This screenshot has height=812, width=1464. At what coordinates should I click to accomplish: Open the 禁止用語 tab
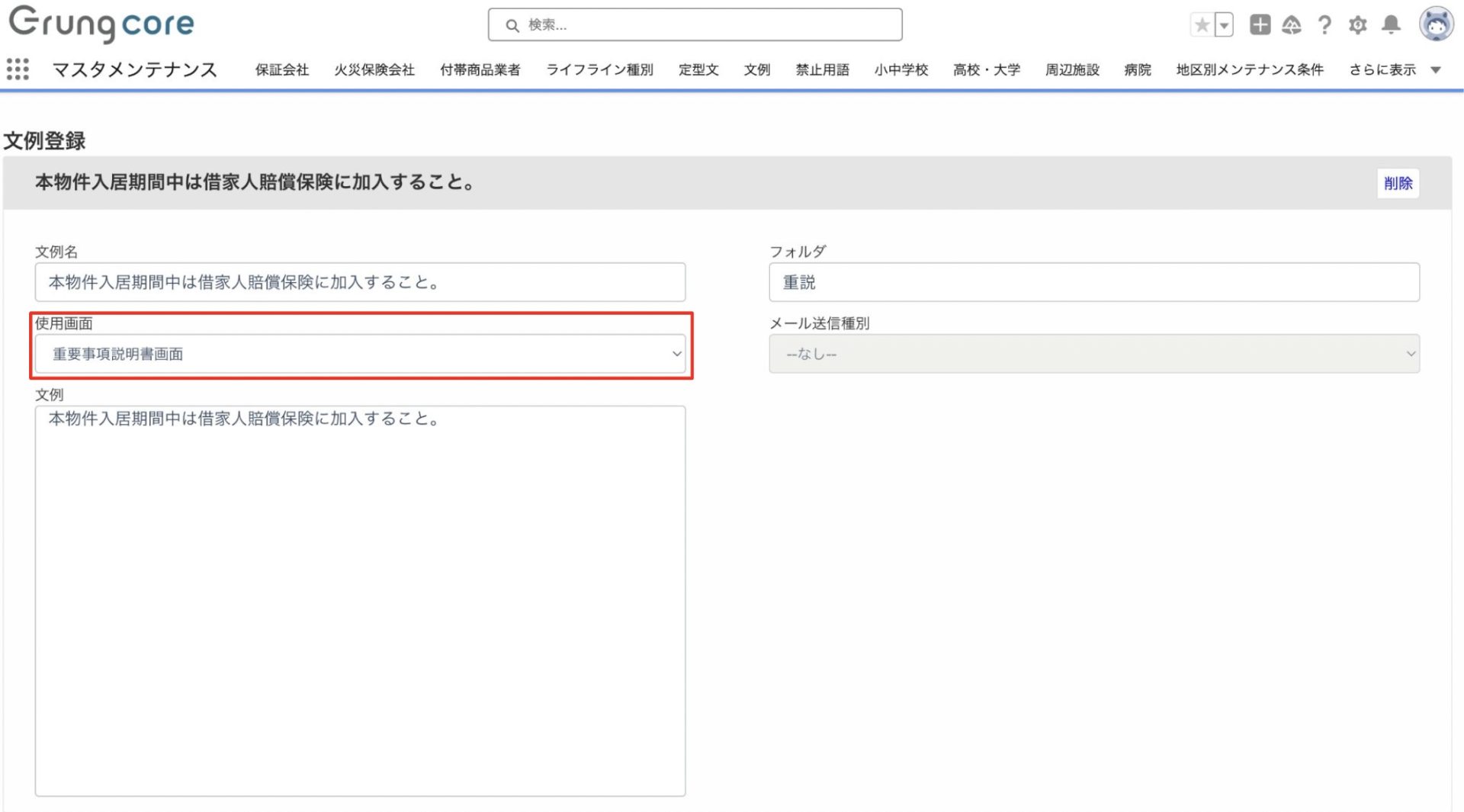(x=822, y=69)
